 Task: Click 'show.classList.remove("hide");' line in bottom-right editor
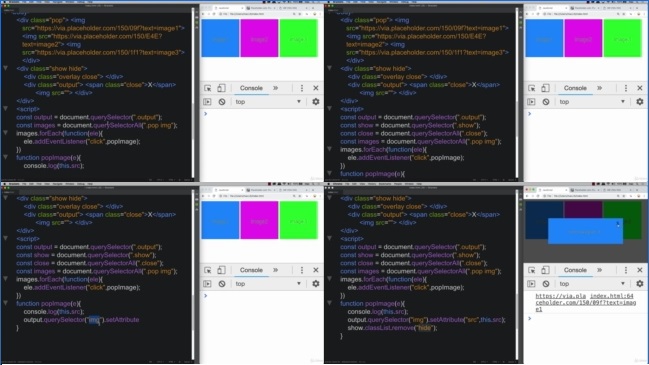[392, 328]
